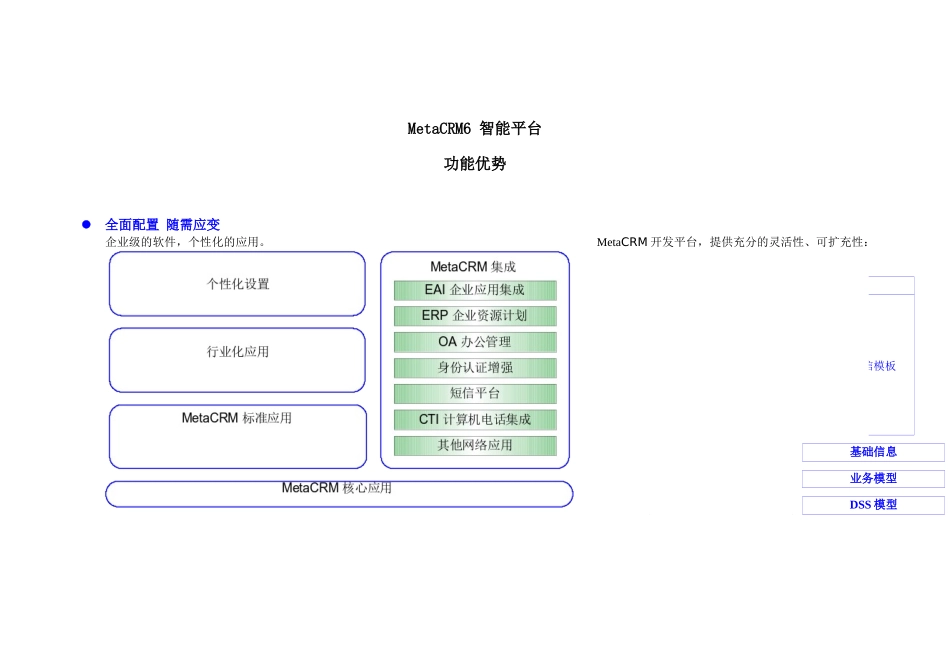Viewport: 950px width, 672px height.
Task: Click the 行业化应用 box
Action: 237,360
